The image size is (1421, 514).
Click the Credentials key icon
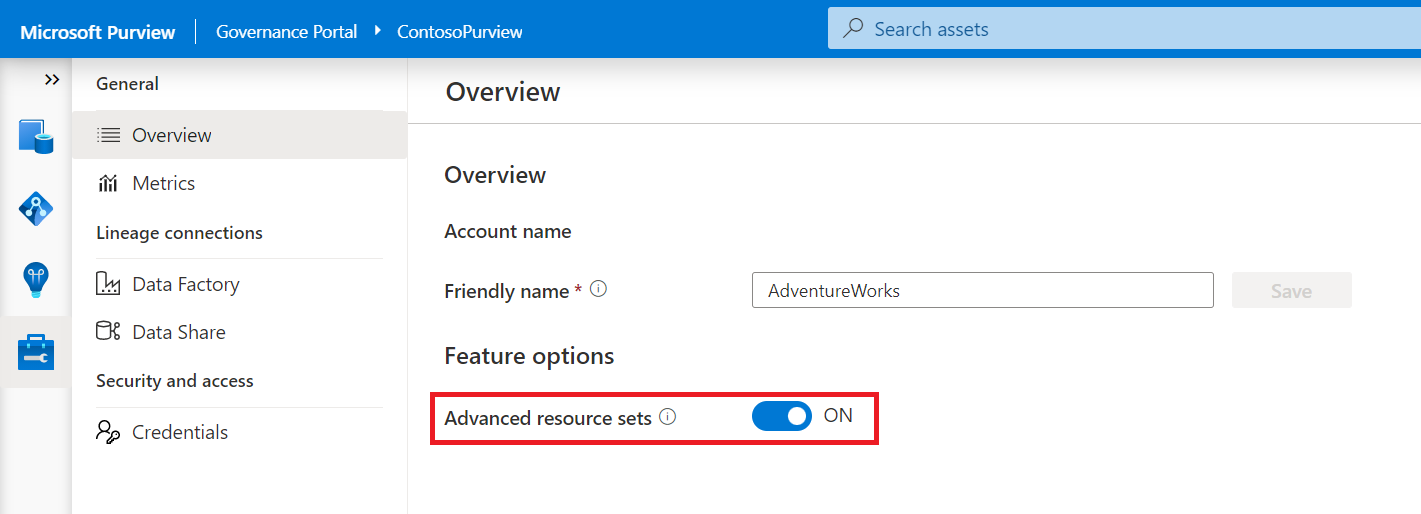coord(108,431)
